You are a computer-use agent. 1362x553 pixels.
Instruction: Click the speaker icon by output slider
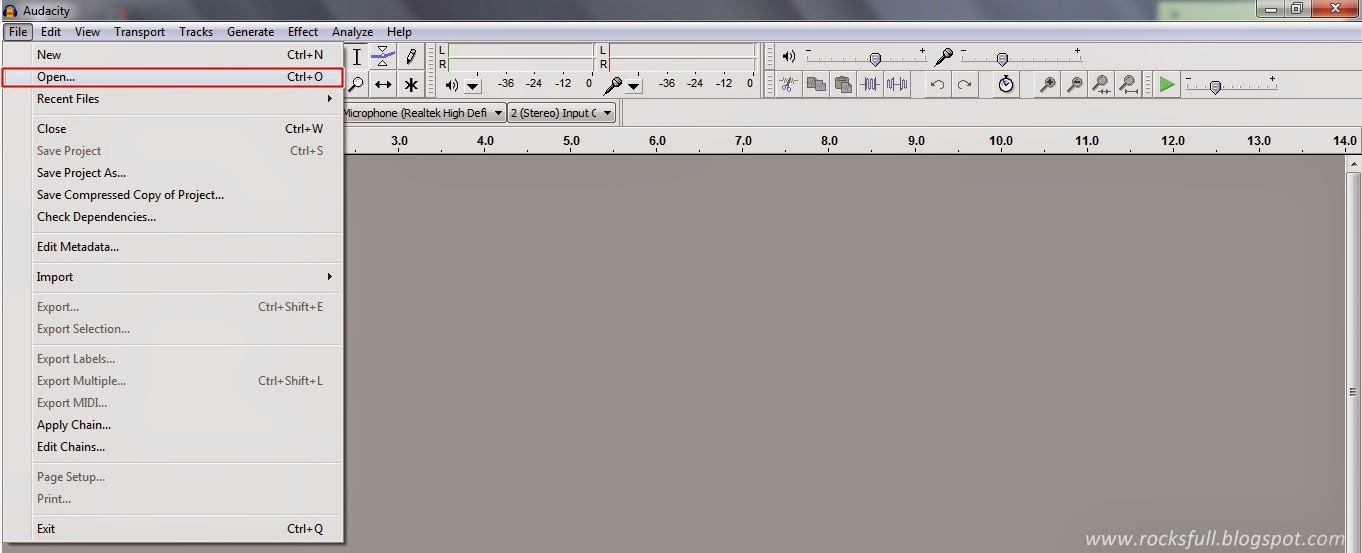pyautogui.click(x=789, y=56)
